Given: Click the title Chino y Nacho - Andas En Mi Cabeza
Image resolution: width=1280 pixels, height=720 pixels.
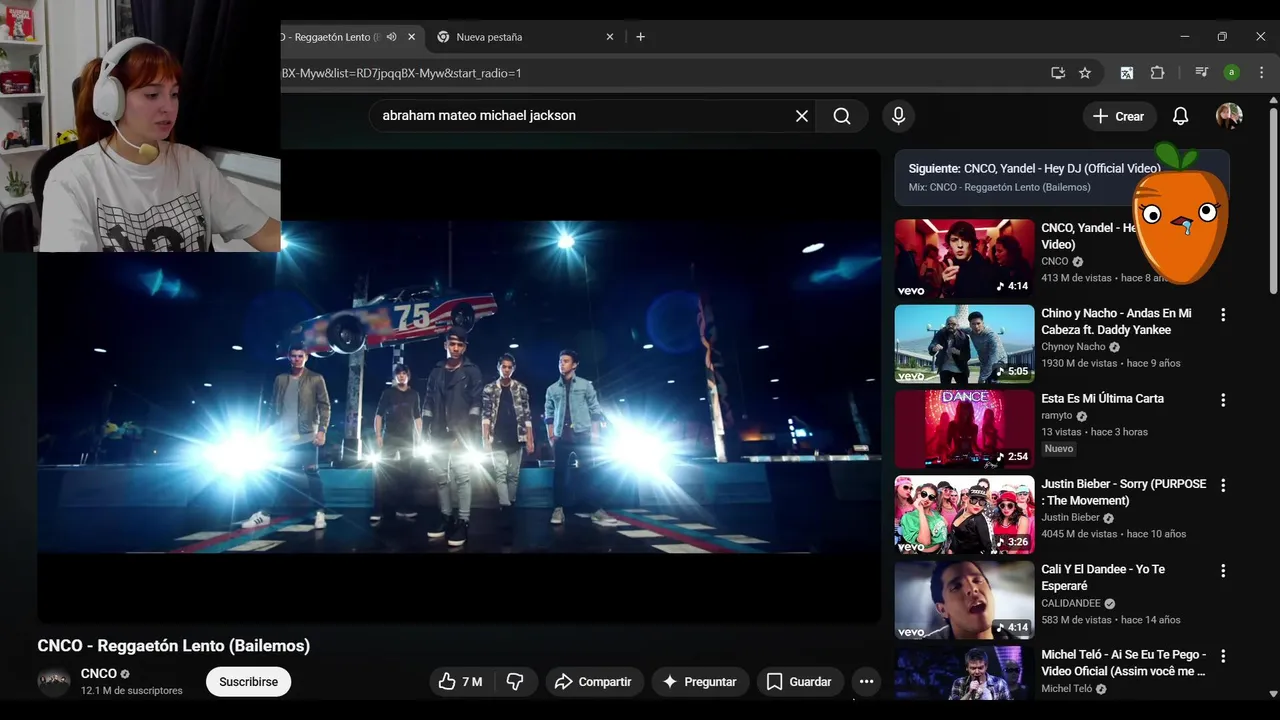Looking at the screenshot, I should click(x=1116, y=322).
